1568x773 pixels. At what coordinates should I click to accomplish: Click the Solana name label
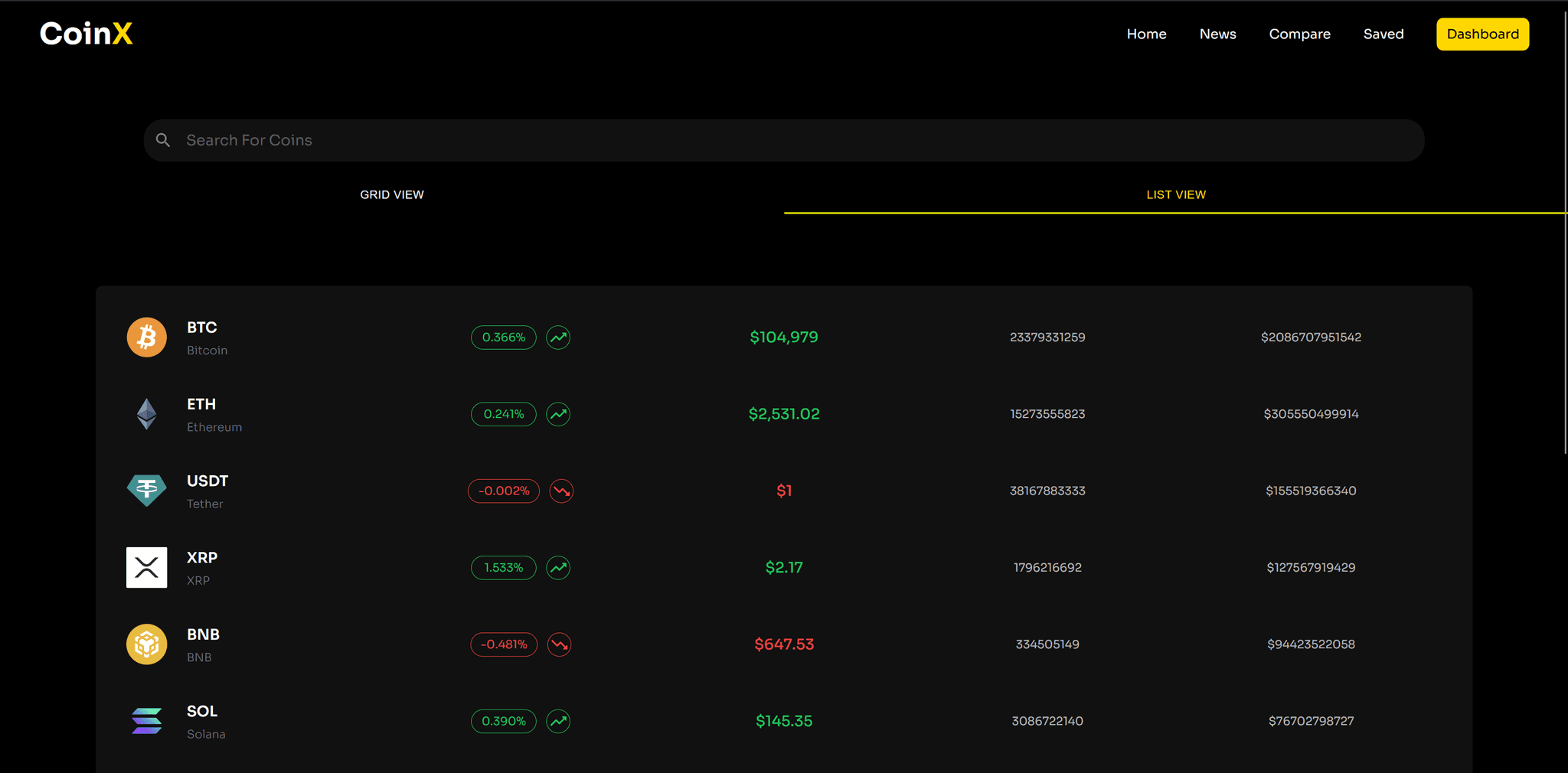point(206,734)
